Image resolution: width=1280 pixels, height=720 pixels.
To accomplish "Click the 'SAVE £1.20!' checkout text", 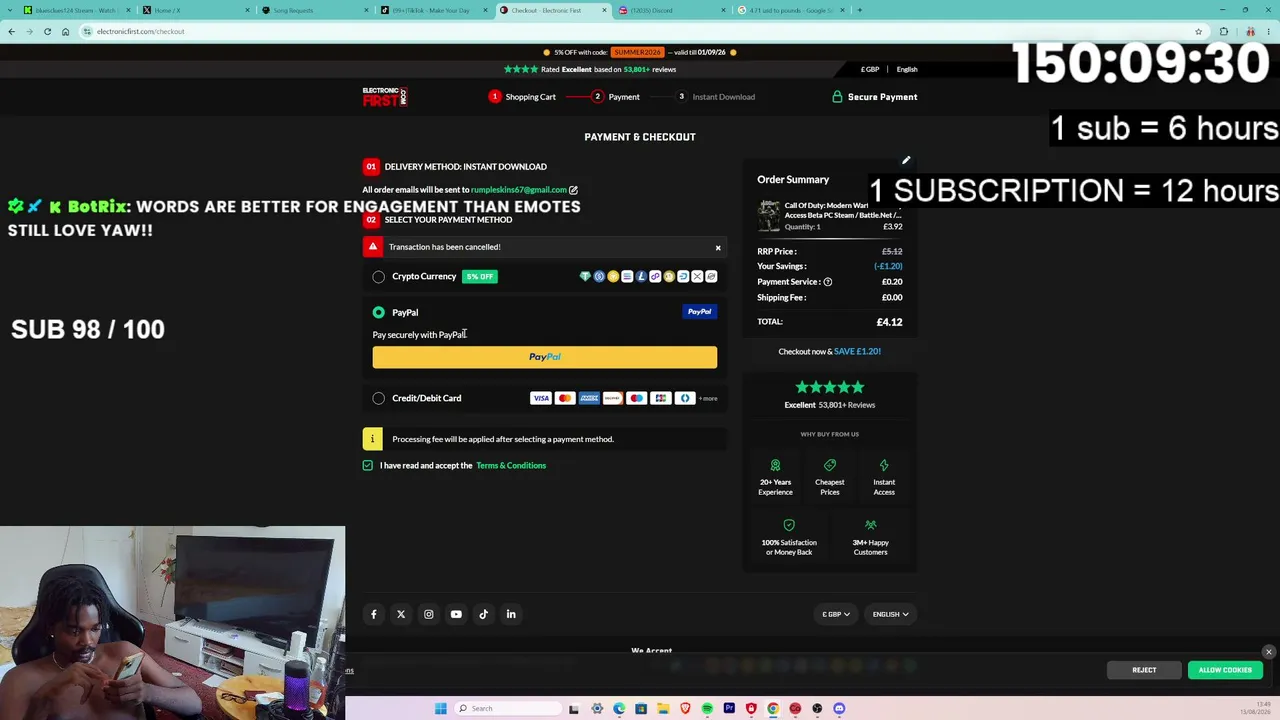I will (x=857, y=352).
